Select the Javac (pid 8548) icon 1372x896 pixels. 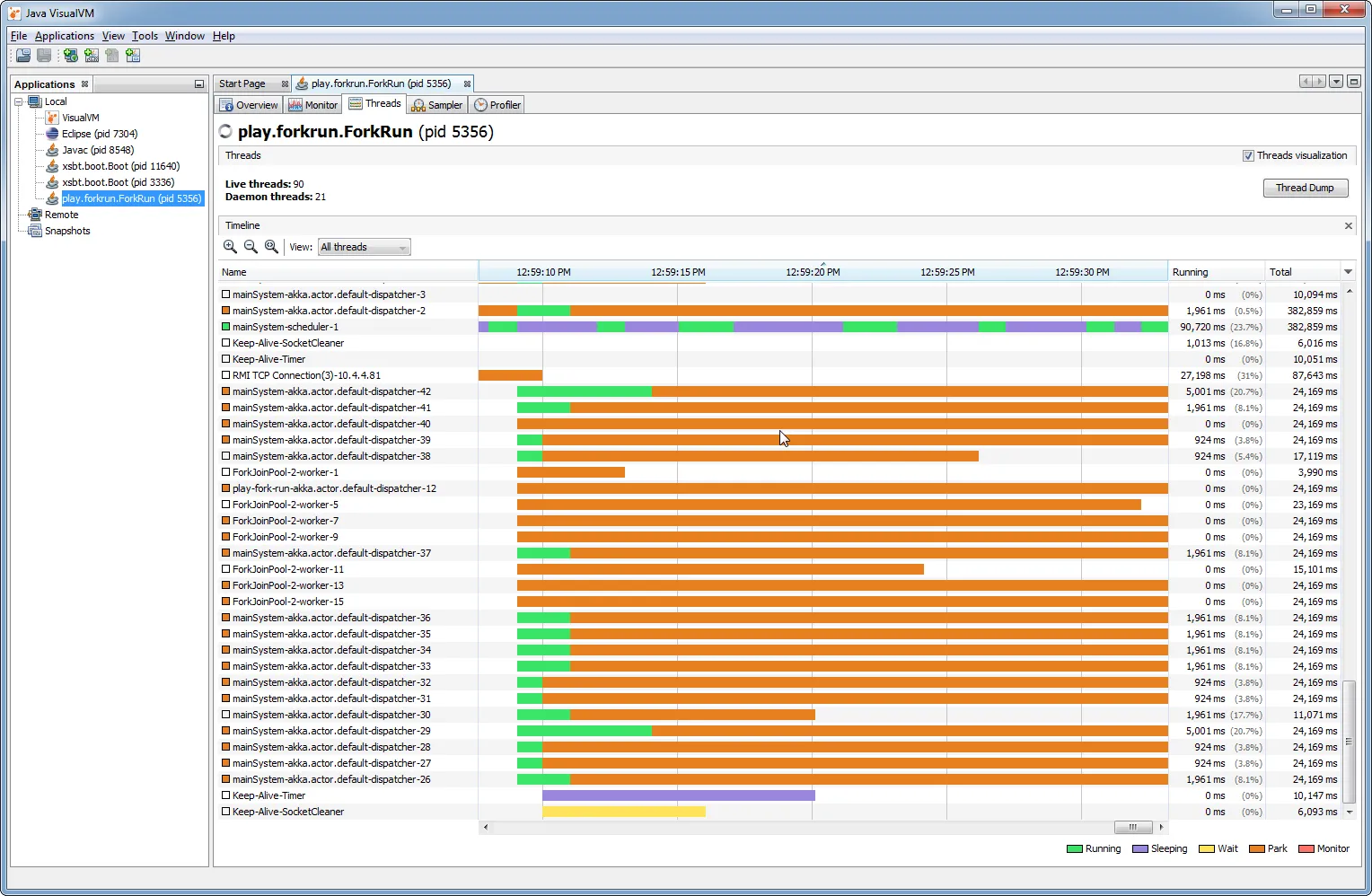(x=52, y=150)
